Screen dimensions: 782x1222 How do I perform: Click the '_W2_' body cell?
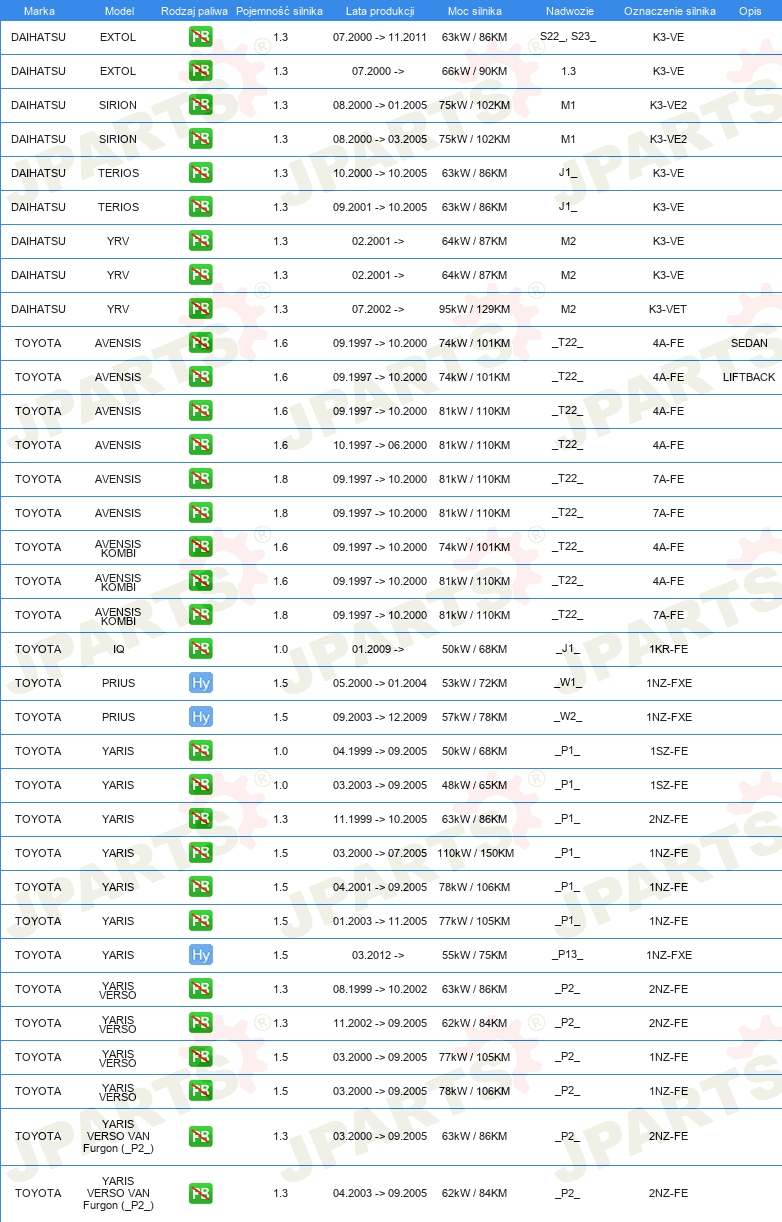[567, 717]
